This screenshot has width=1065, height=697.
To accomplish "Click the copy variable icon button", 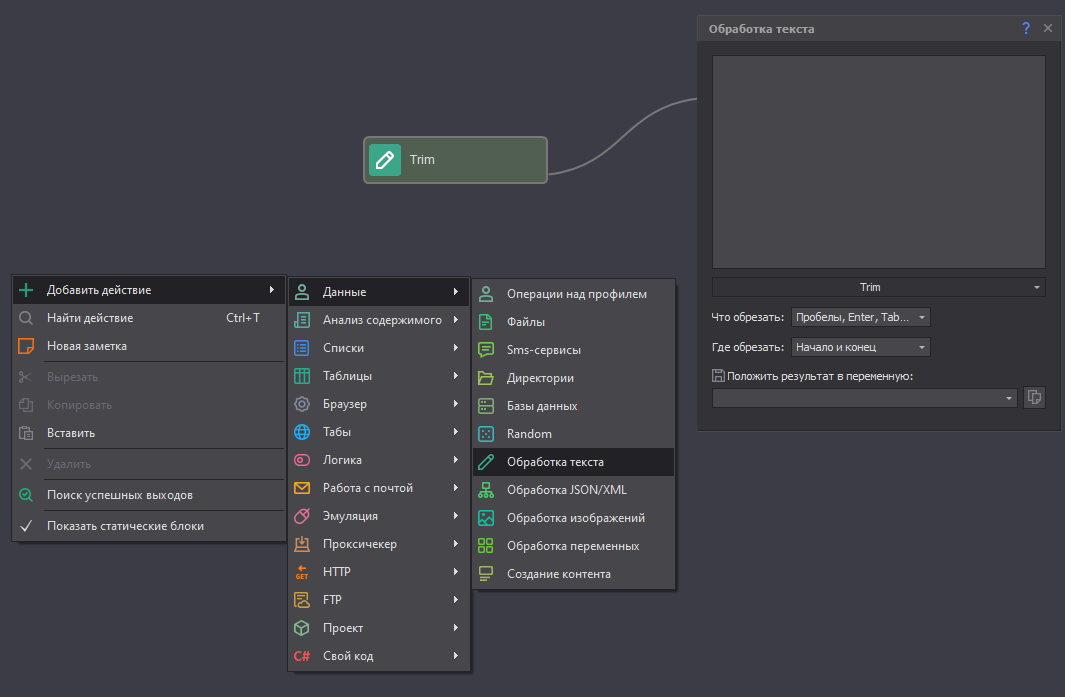I will click(1034, 397).
